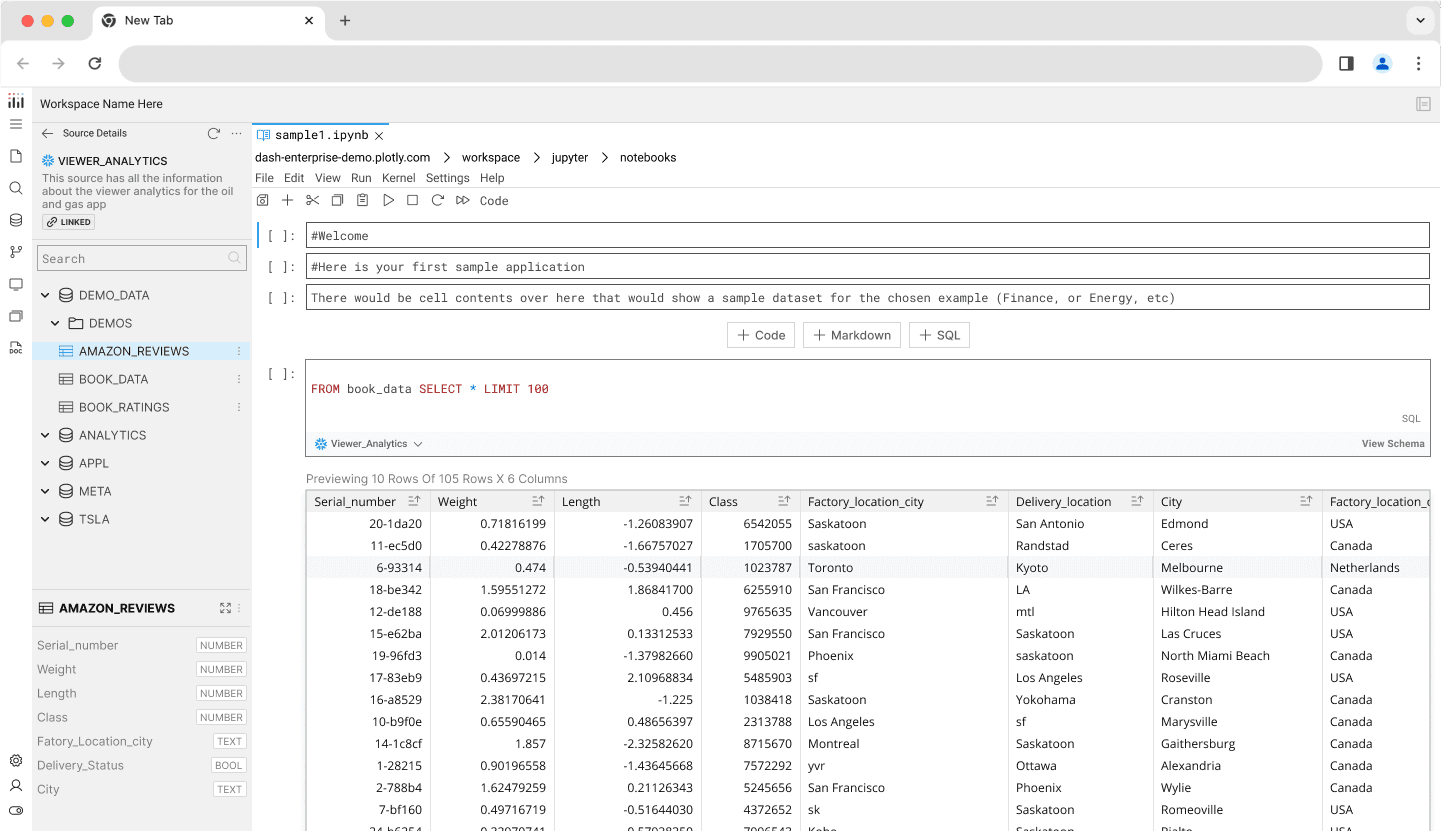The image size is (1441, 831).
Task: Cut the selected cell with the scissors icon
Action: (x=312, y=200)
